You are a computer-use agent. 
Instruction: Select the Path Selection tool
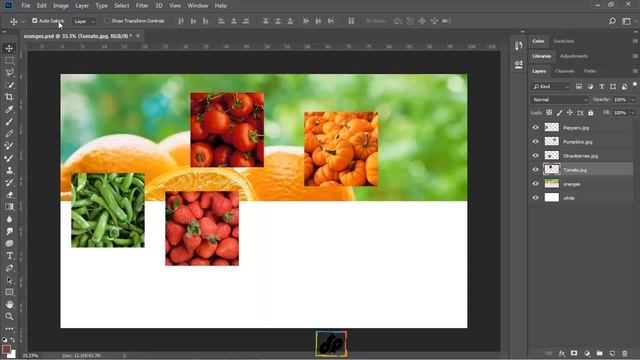[9, 280]
